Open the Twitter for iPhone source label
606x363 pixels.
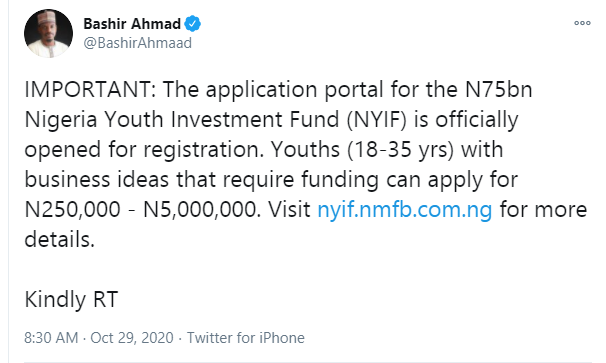[246, 338]
